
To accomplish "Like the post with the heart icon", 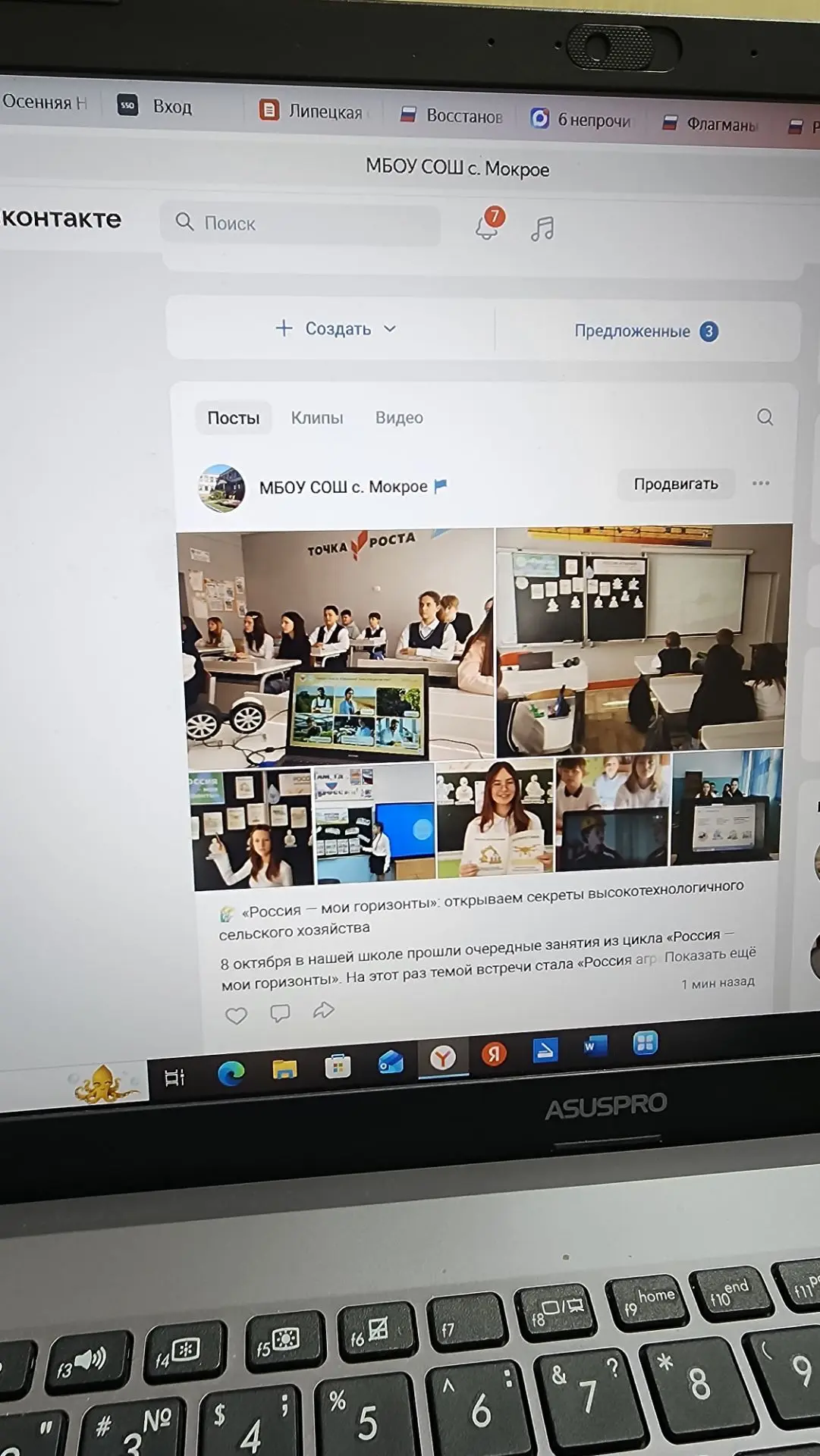I will click(236, 1015).
